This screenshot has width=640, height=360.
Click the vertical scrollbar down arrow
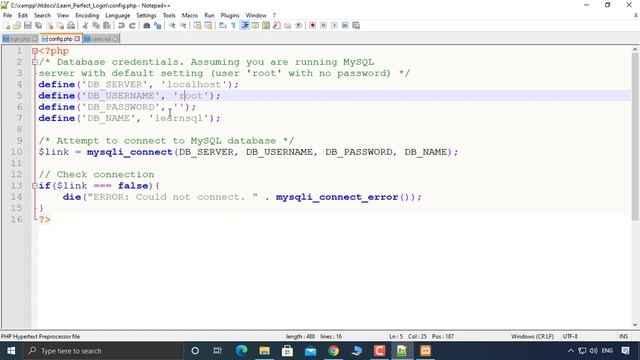tap(635, 325)
